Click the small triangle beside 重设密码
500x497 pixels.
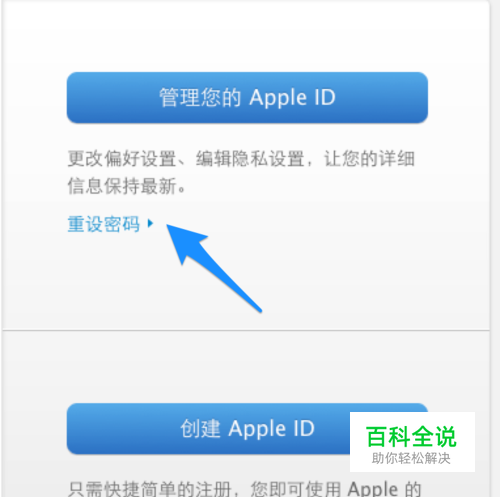(150, 223)
